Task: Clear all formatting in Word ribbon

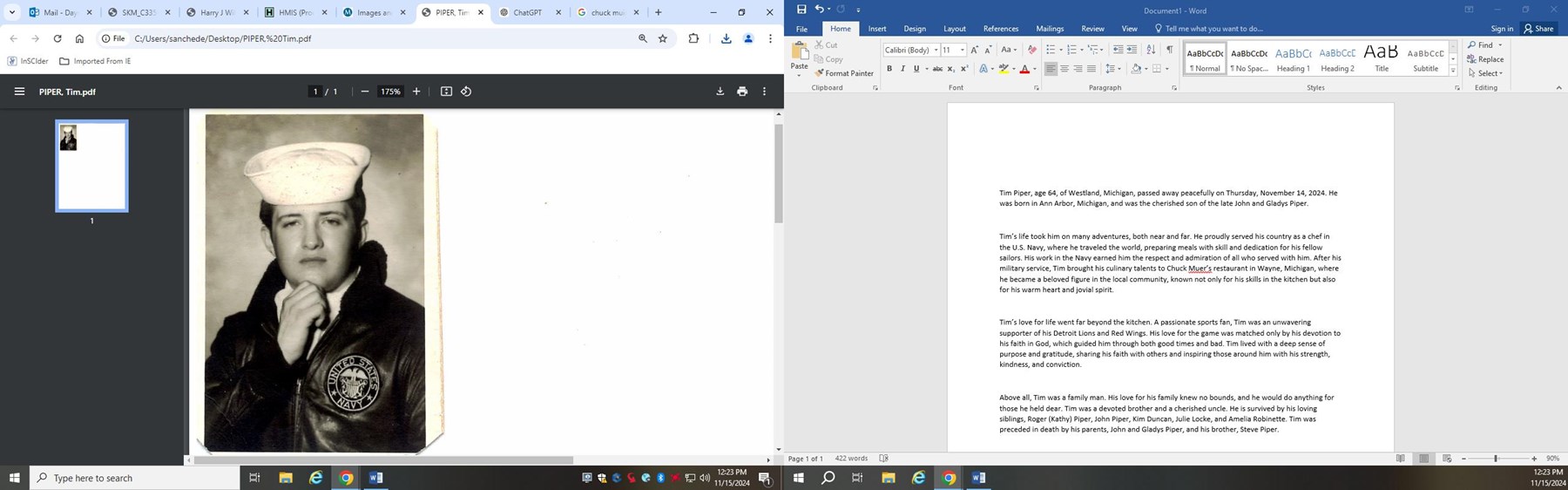Action: coord(1032,50)
